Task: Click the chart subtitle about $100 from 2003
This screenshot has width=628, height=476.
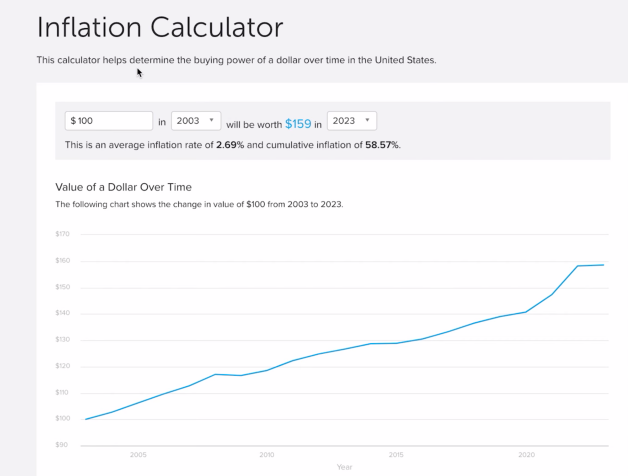Action: [x=199, y=204]
